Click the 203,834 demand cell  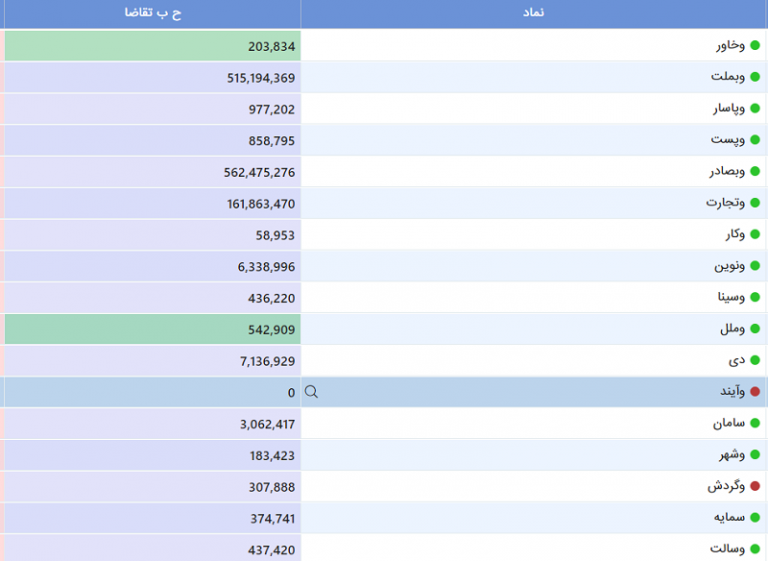coord(152,46)
